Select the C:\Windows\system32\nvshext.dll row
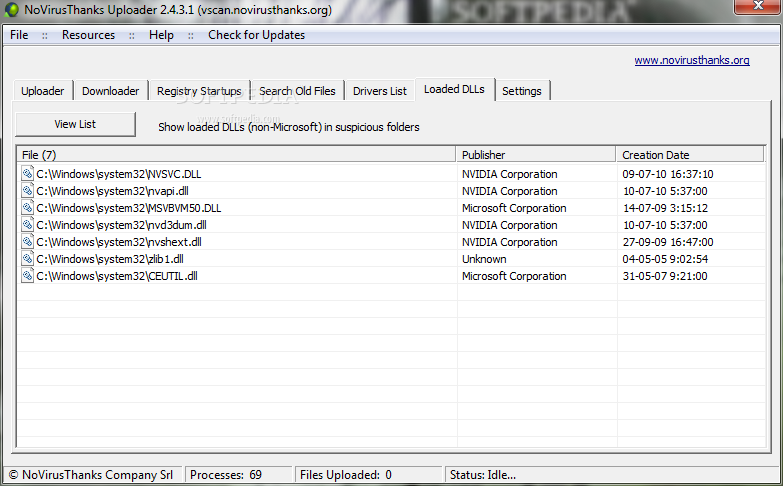Viewport: 783px width, 486px height. click(x=392, y=242)
